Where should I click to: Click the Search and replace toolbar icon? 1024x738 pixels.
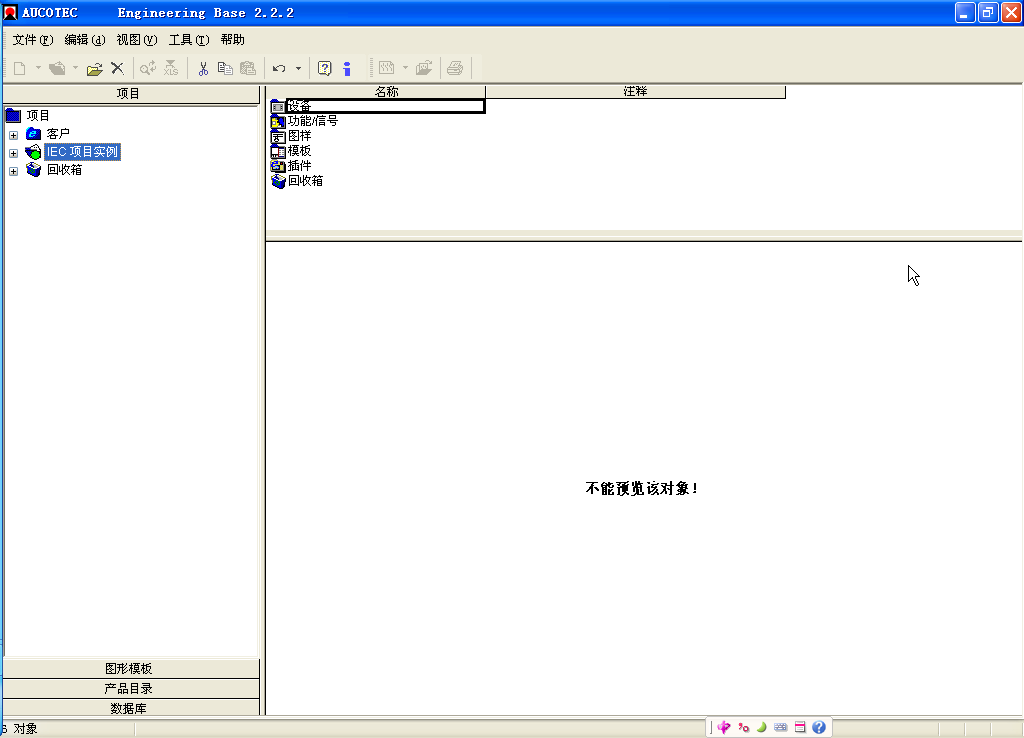148,68
